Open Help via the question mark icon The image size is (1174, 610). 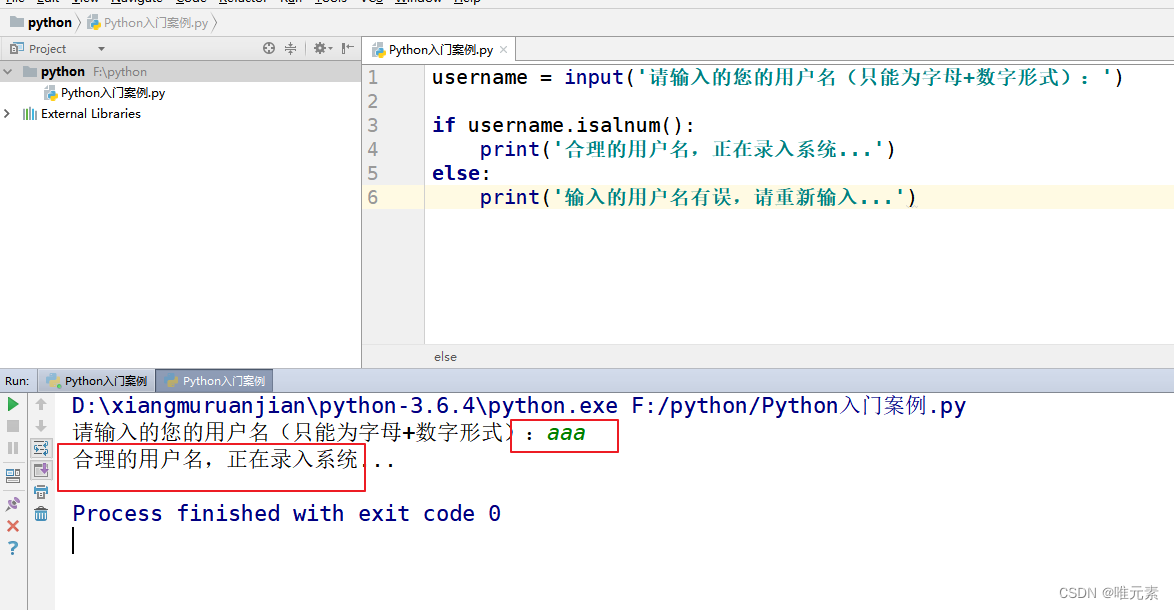click(x=12, y=546)
